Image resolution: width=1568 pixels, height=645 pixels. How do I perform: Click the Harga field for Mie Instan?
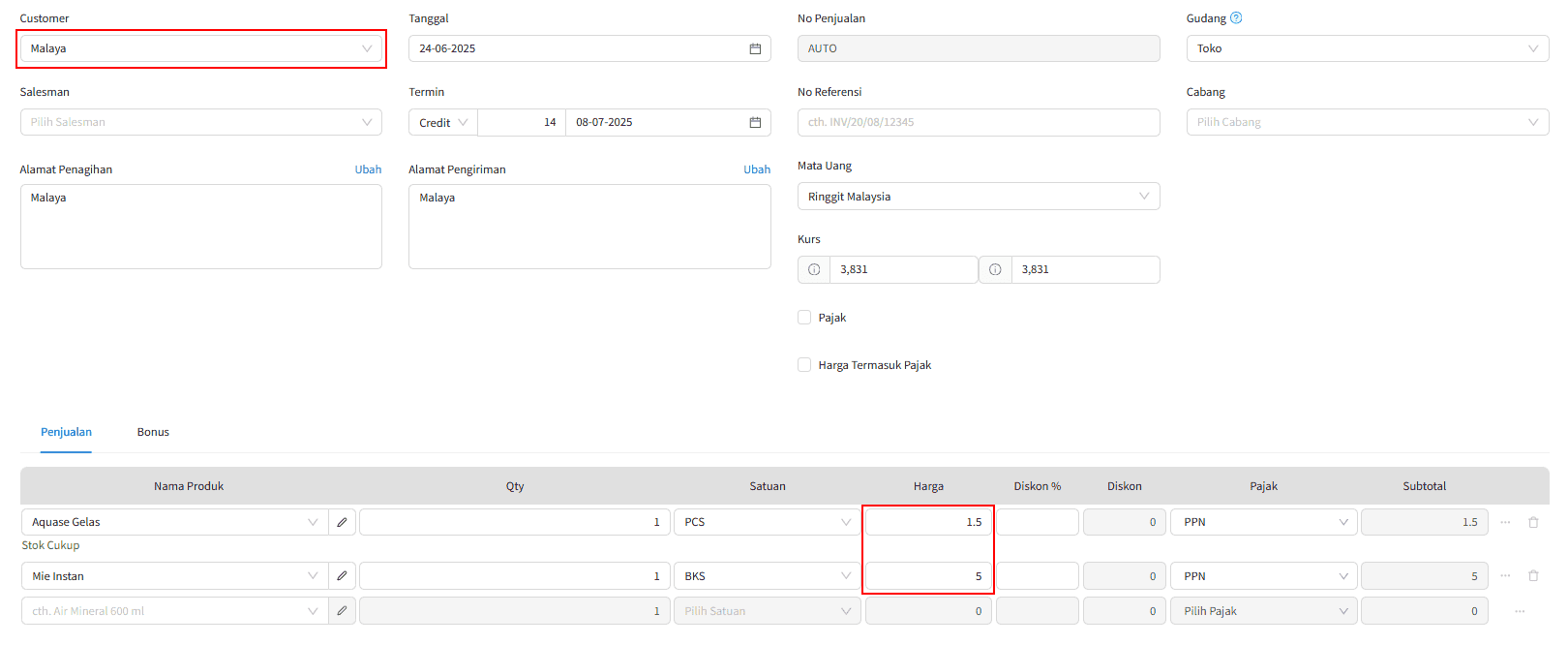click(x=927, y=576)
